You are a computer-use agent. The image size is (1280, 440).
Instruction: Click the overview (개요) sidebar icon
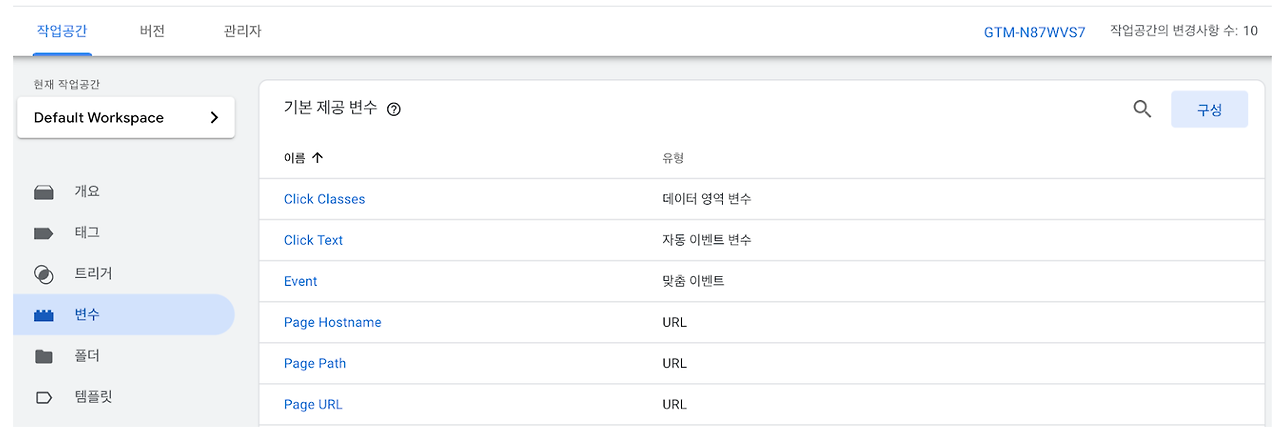click(x=43, y=192)
